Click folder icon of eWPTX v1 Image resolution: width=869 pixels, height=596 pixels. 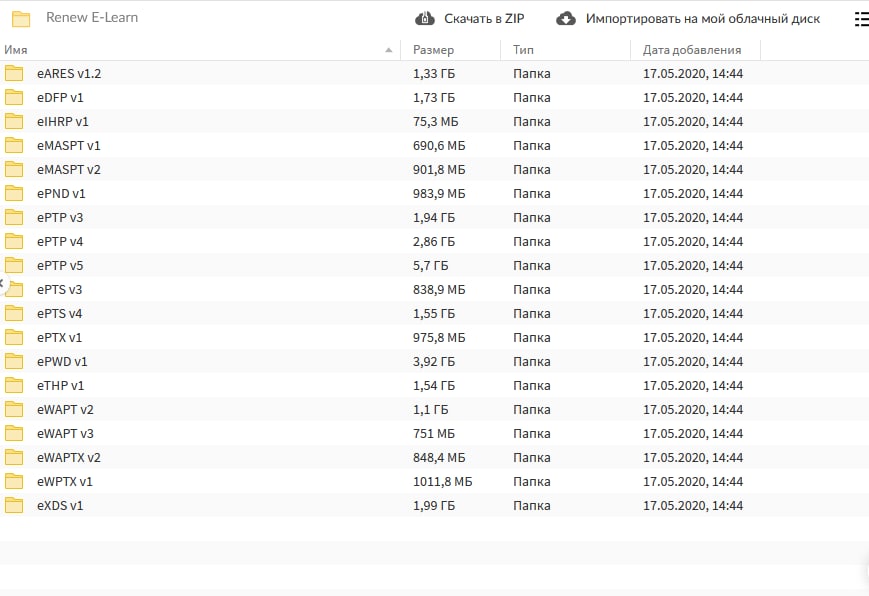[x=14, y=481]
